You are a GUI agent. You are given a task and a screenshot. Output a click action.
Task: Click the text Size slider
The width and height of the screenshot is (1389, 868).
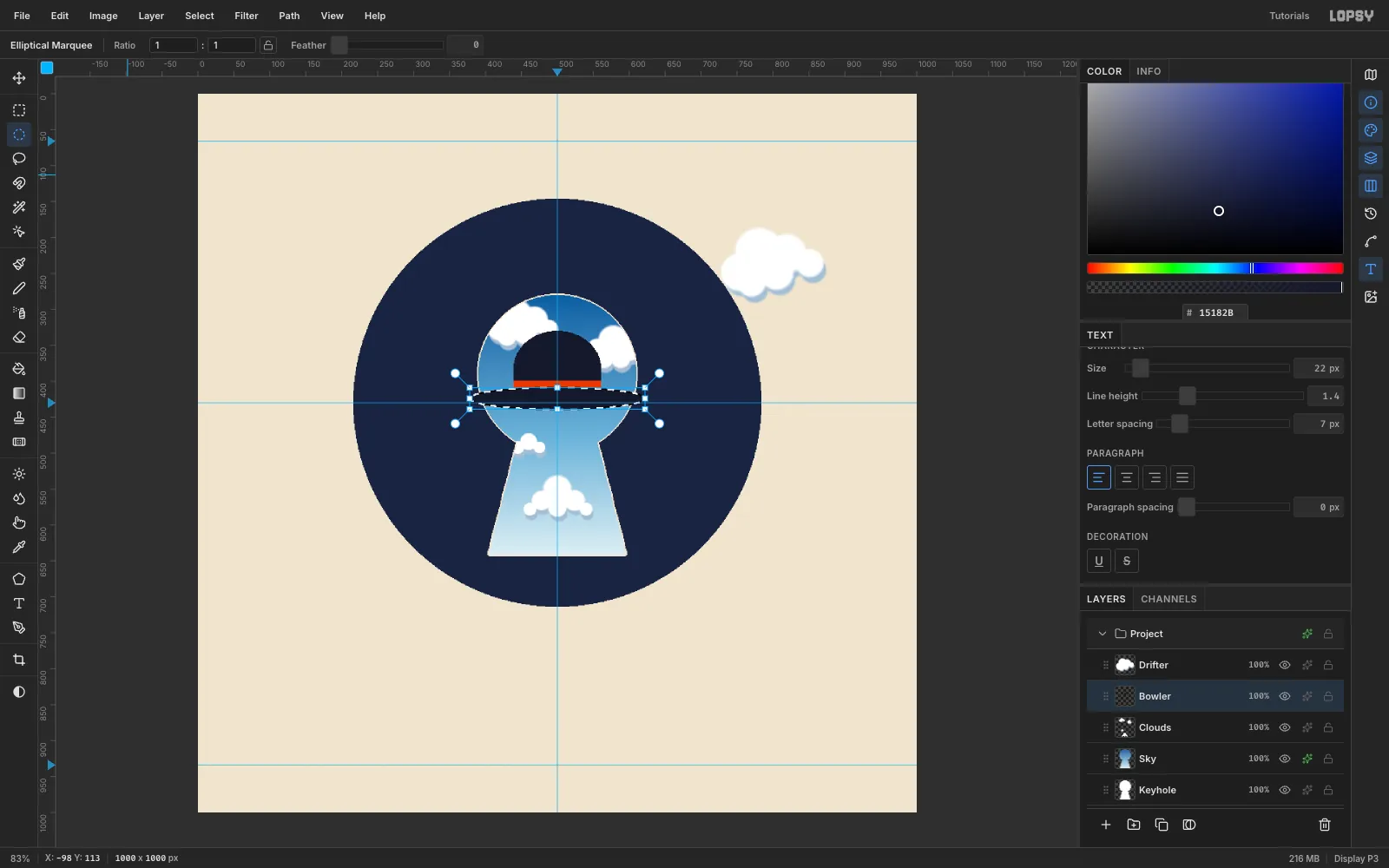click(x=1207, y=368)
